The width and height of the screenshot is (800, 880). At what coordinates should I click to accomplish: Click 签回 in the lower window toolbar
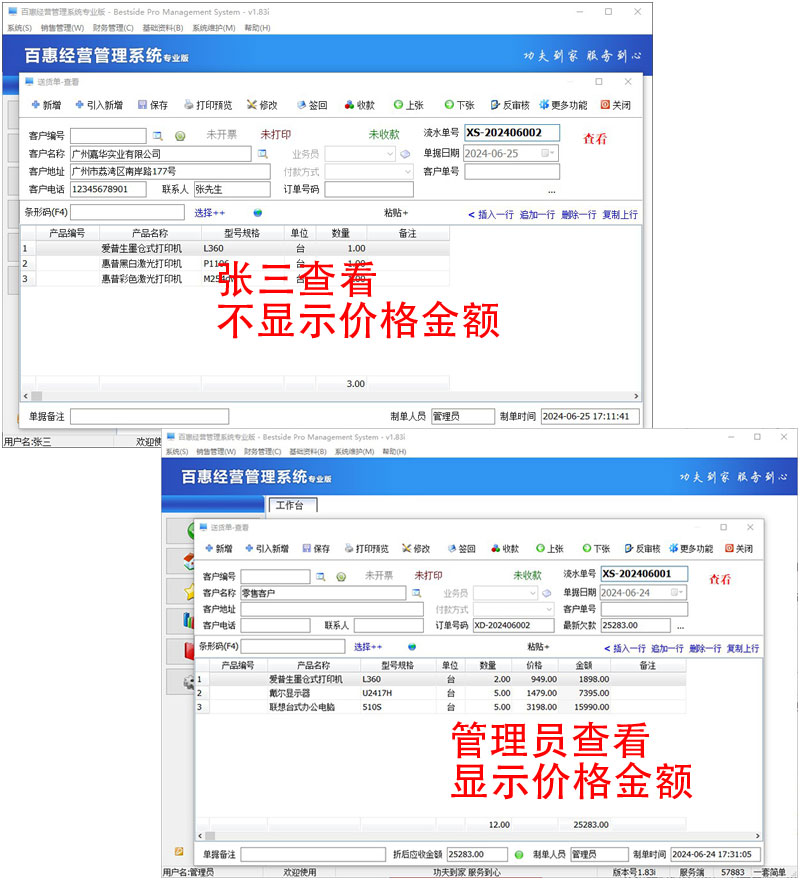pos(461,548)
